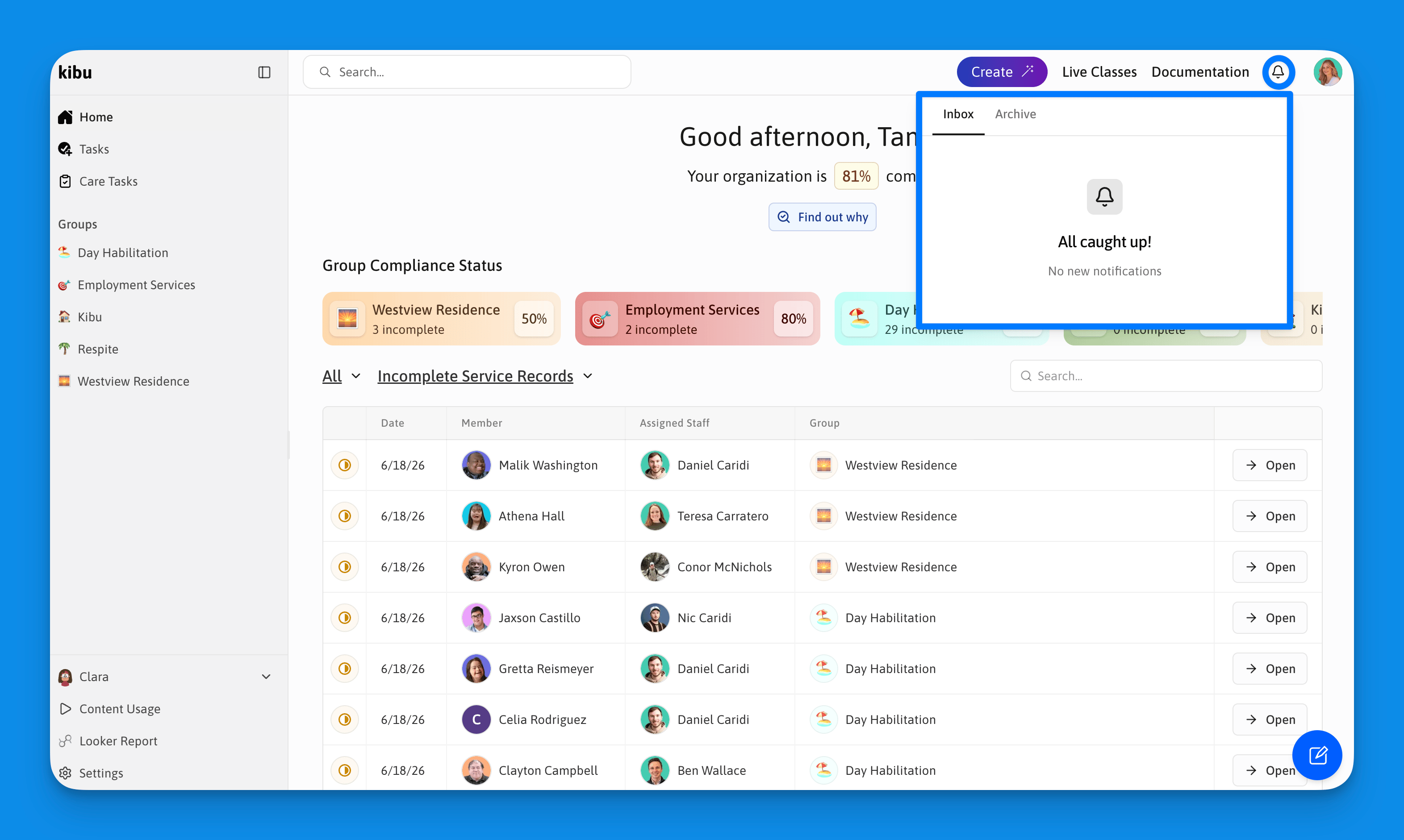The image size is (1404, 840).
Task: Click status icon in Celia Rodriguez row
Action: [x=344, y=719]
